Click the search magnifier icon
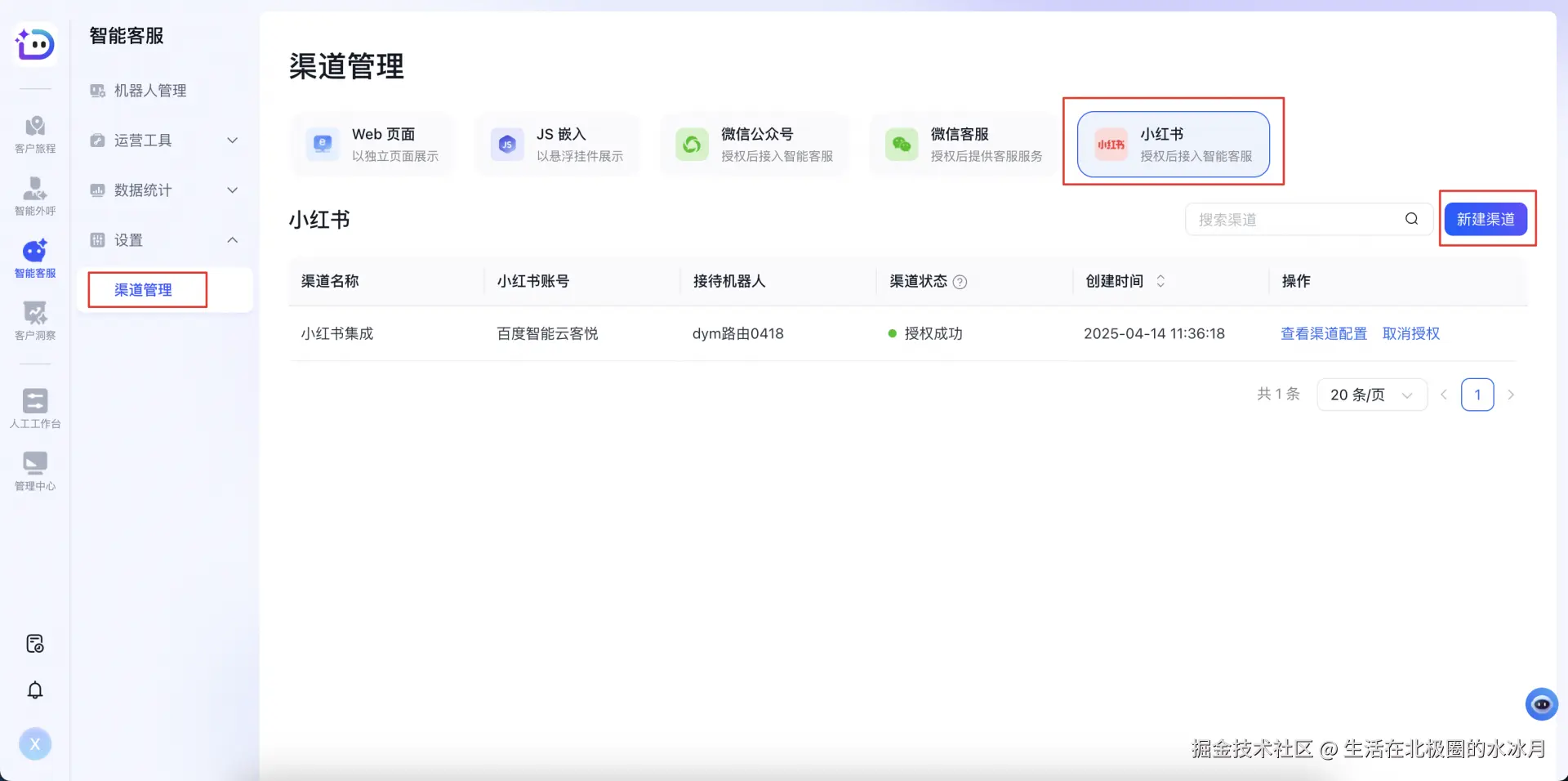Viewport: 1568px width, 781px height. pos(1411,219)
